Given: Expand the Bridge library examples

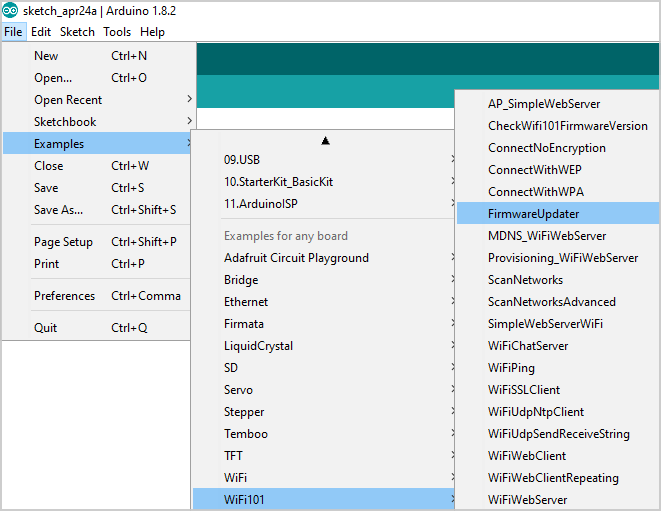Looking at the screenshot, I should click(324, 280).
